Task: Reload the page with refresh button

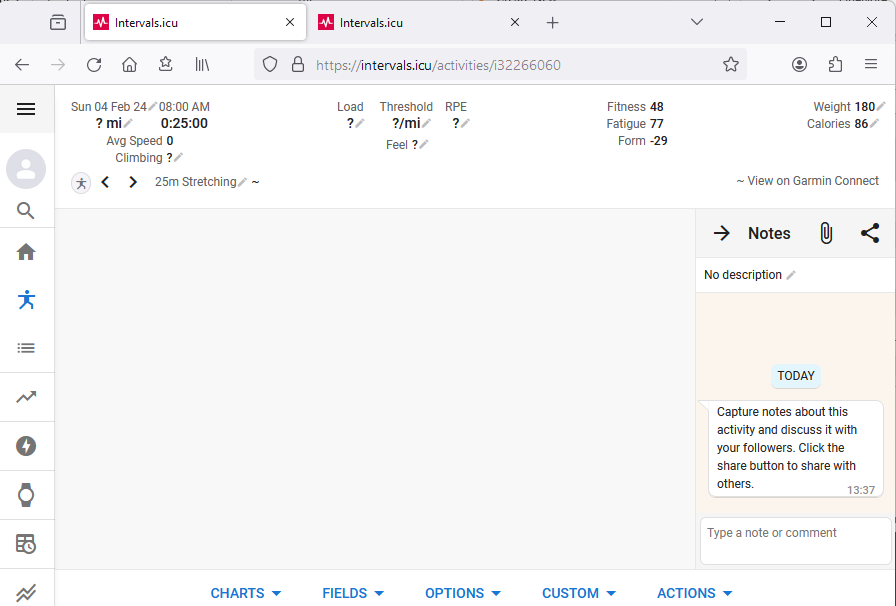Action: [x=94, y=65]
